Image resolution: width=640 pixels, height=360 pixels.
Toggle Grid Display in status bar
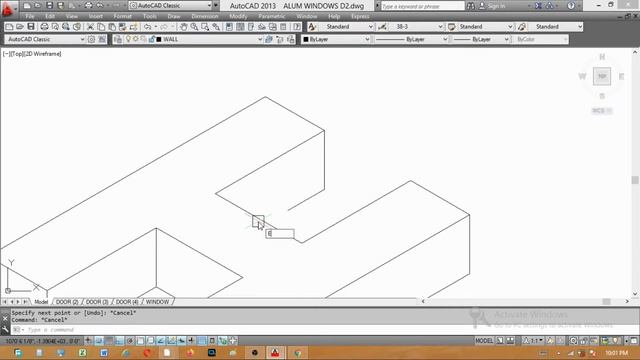point(109,341)
